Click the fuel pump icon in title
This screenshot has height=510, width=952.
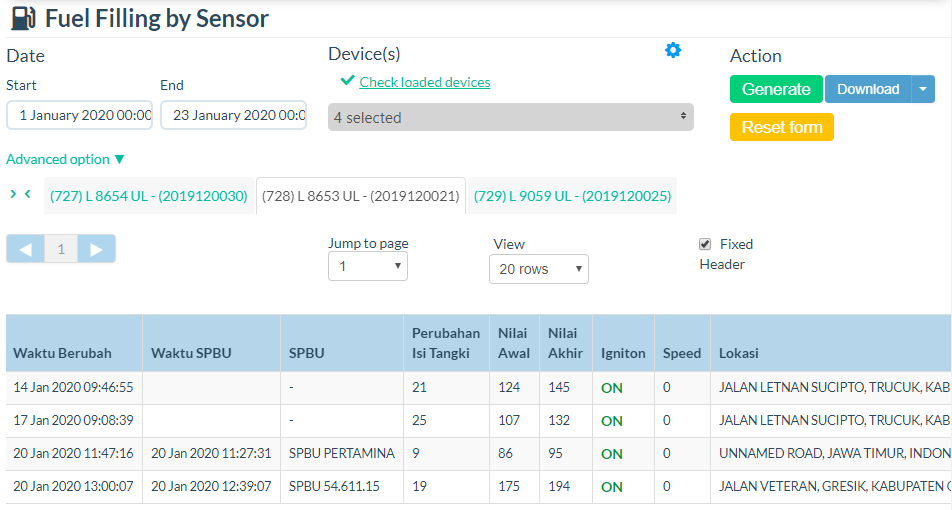coord(23,18)
